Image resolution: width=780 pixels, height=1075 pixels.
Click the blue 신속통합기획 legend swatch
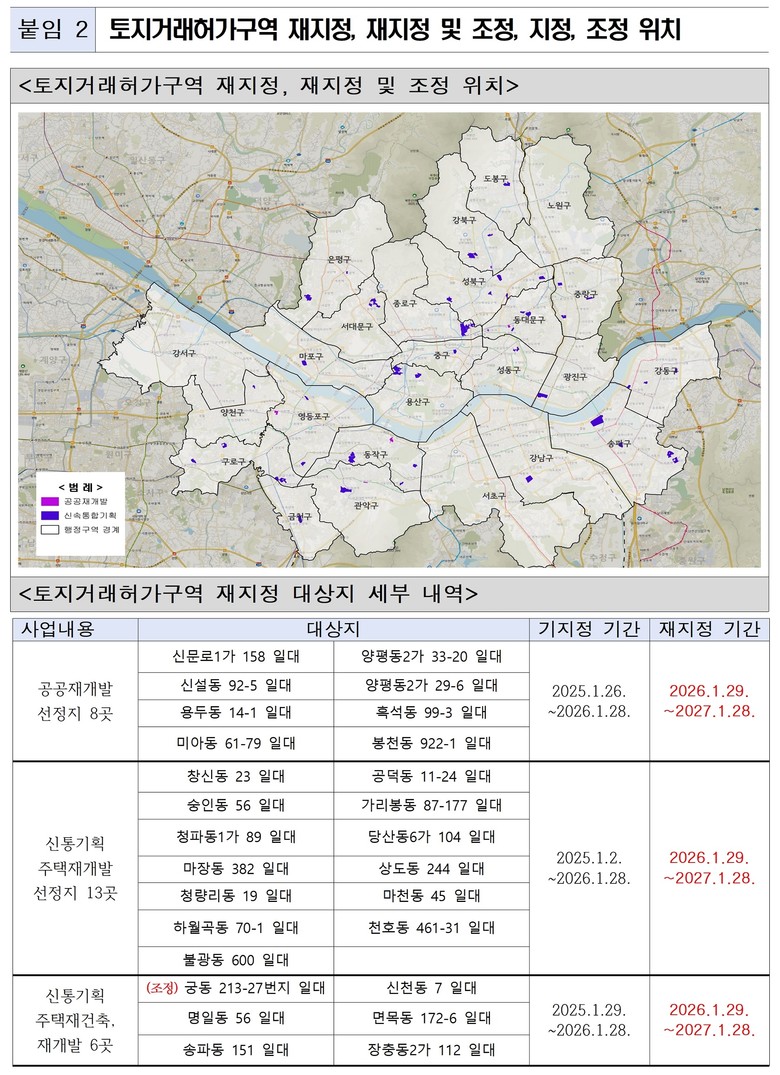point(49,513)
